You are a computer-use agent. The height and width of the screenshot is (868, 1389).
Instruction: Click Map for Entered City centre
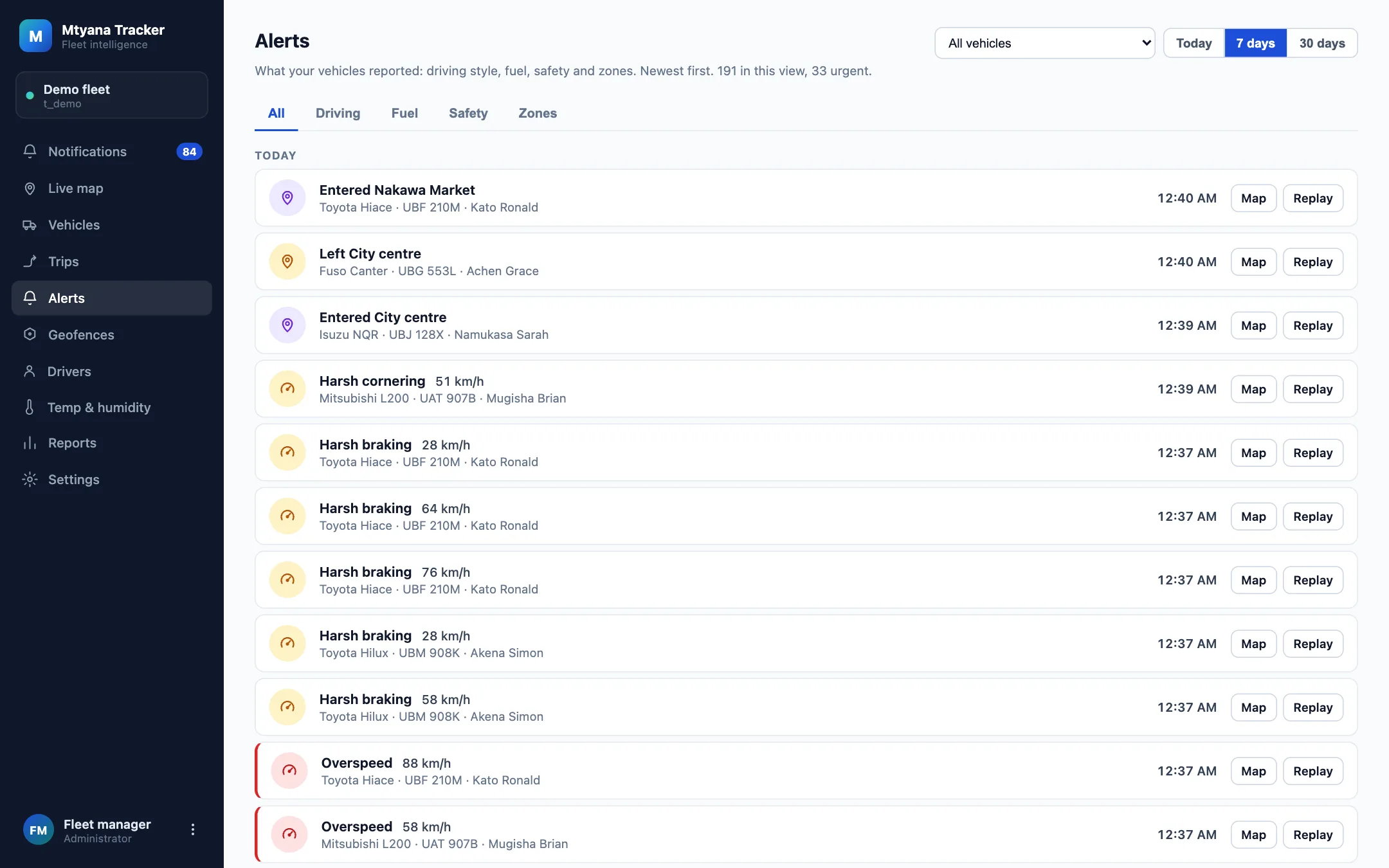point(1253,325)
